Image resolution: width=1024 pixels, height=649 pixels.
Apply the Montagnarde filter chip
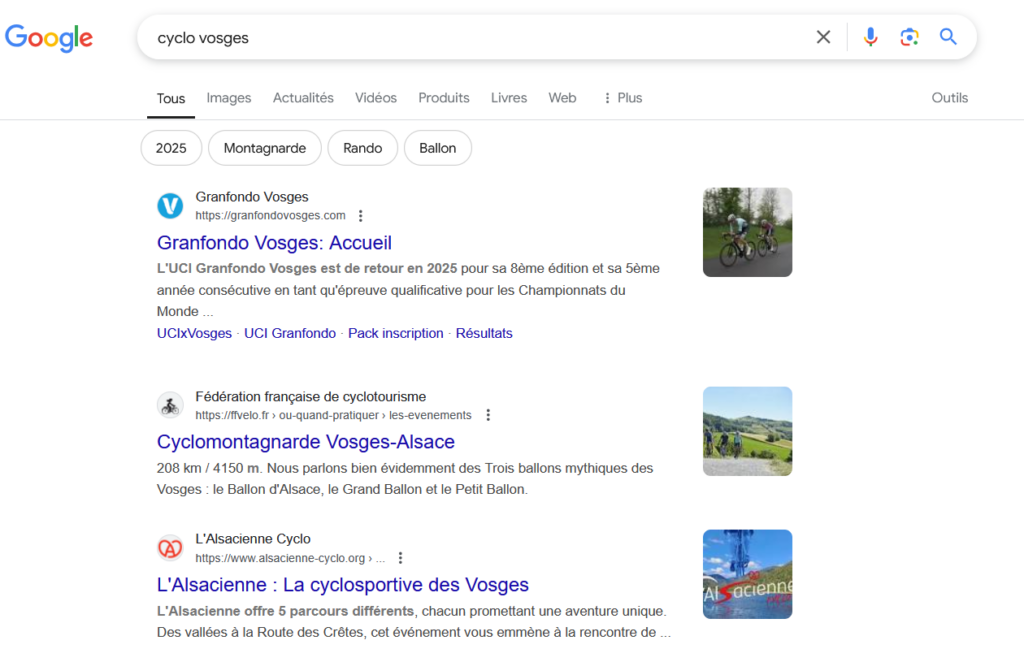264,148
